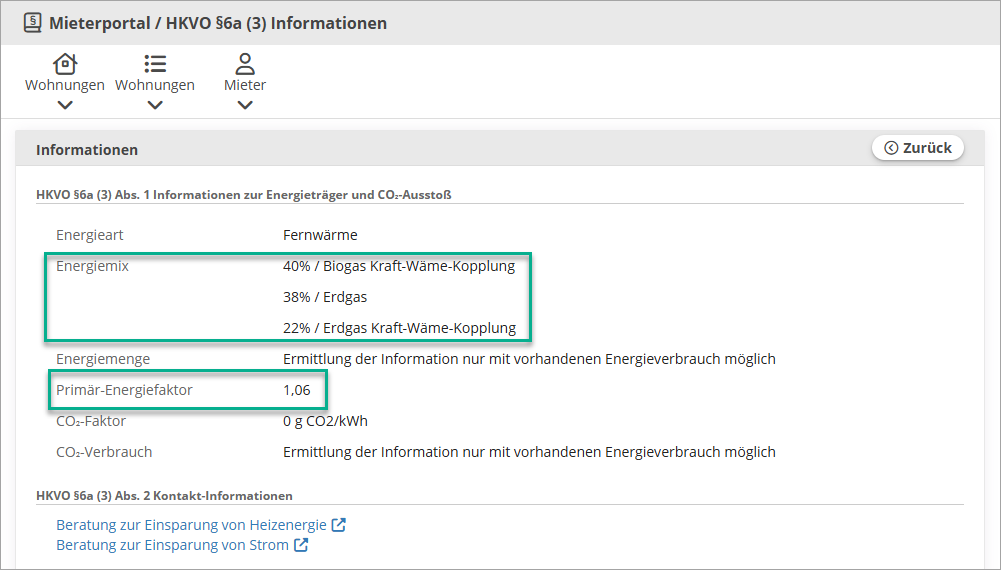Open the Mieter menu label
Viewport: 1001px width, 570px height.
point(245,85)
